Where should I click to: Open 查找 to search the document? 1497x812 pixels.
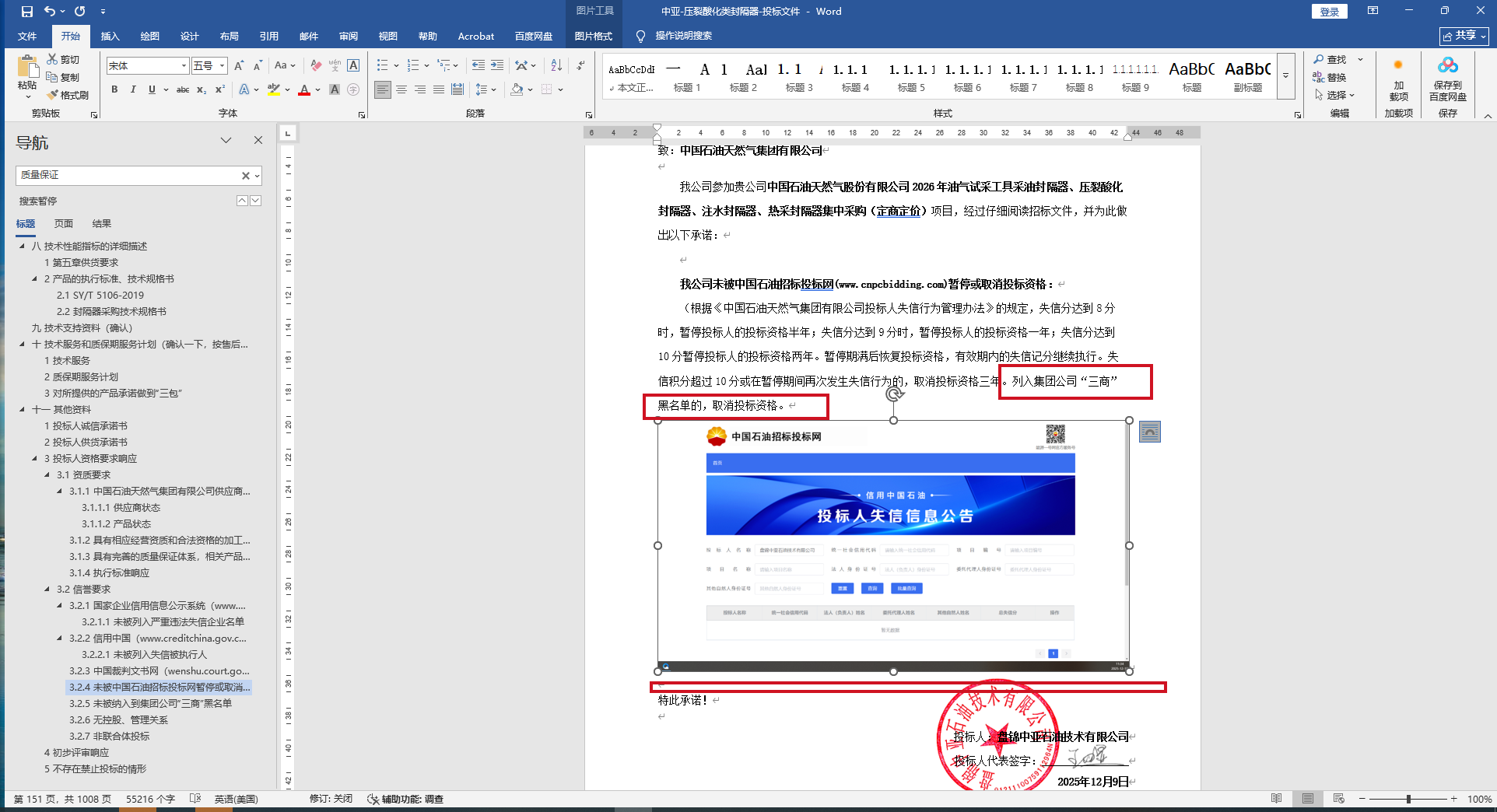[1330, 59]
